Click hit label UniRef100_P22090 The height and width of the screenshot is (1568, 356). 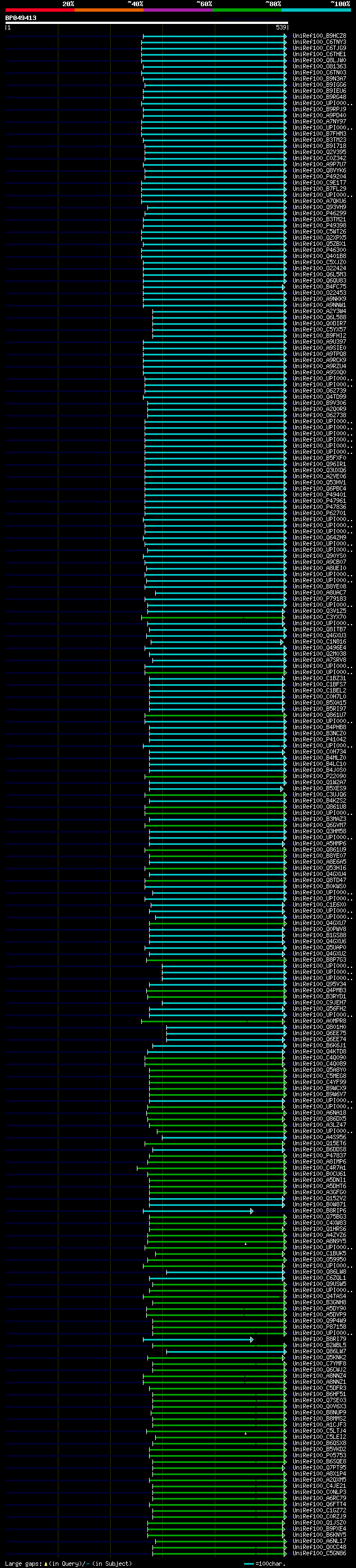point(319,776)
